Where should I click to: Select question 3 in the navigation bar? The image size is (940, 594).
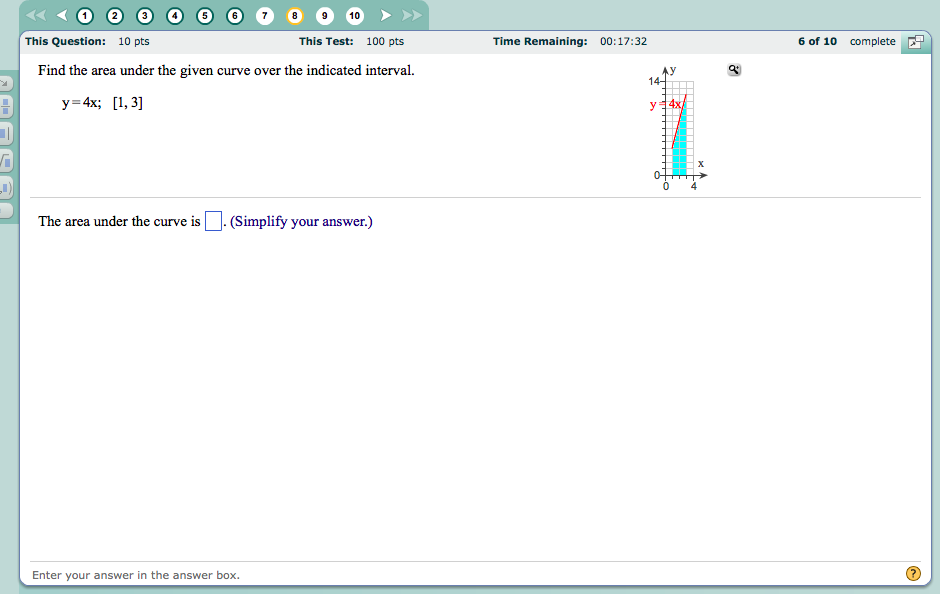coord(145,16)
